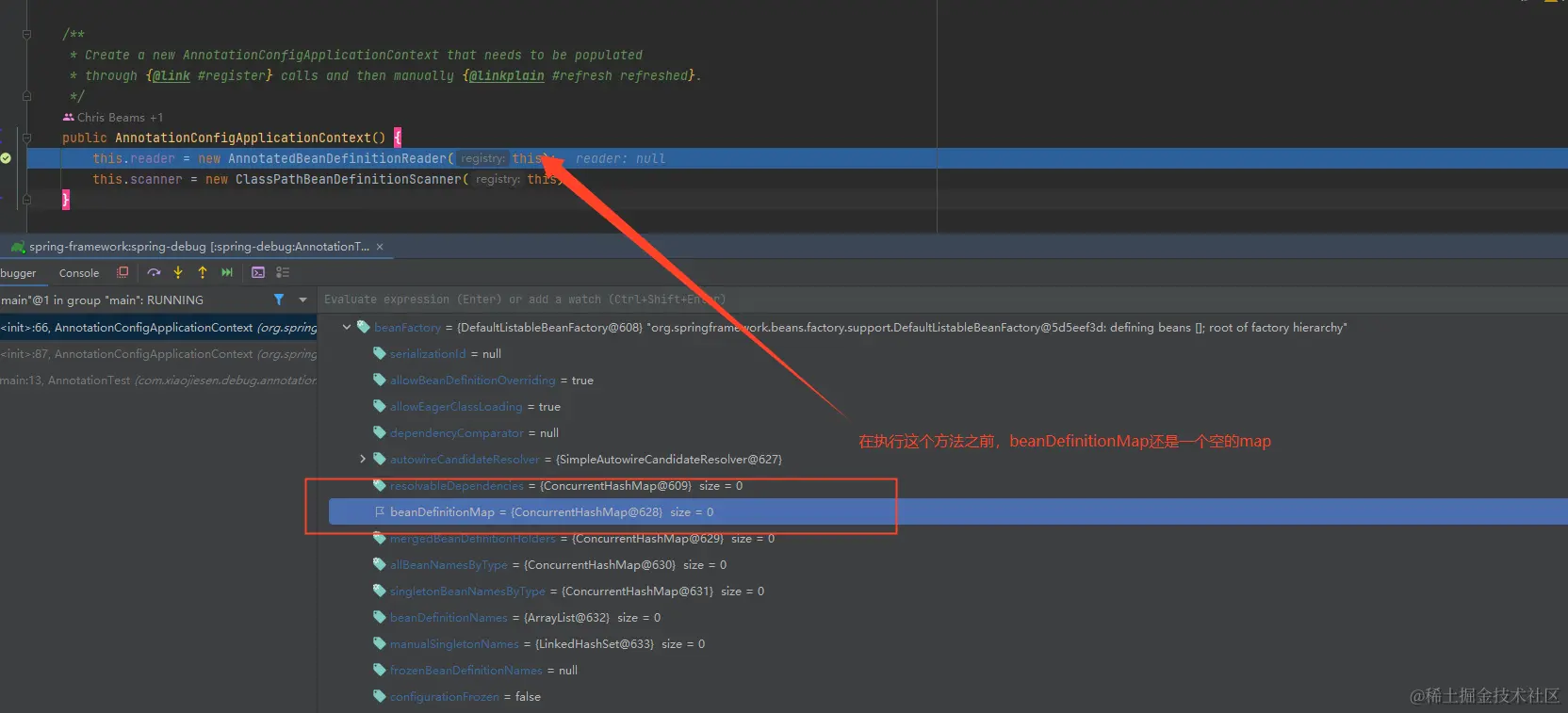Click the Show Execution Point icon
The image size is (1568, 713).
click(x=122, y=272)
